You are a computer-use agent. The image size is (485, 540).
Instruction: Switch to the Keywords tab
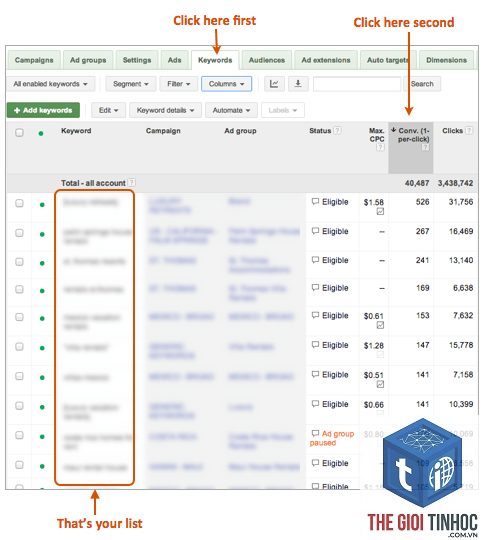click(x=215, y=60)
